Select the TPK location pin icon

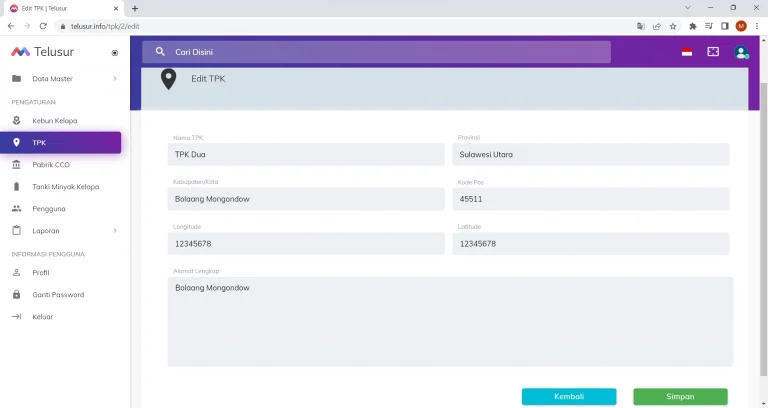17,143
